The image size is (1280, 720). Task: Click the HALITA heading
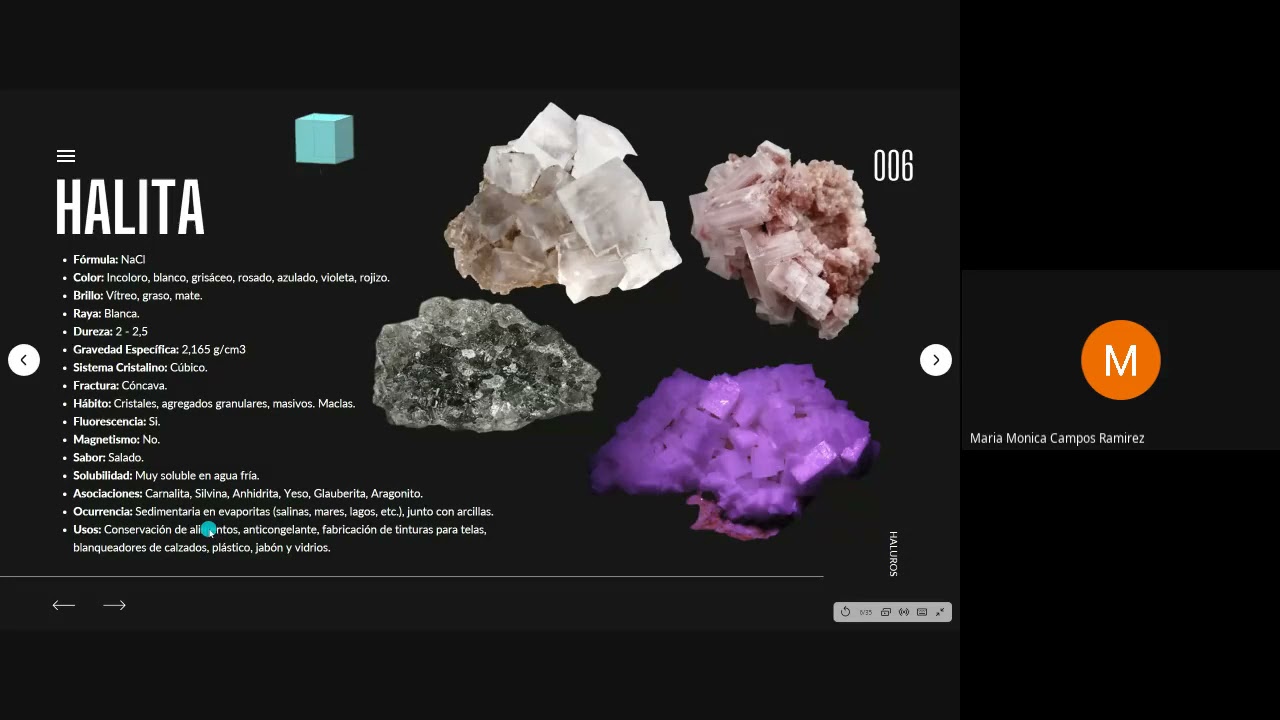click(x=130, y=208)
